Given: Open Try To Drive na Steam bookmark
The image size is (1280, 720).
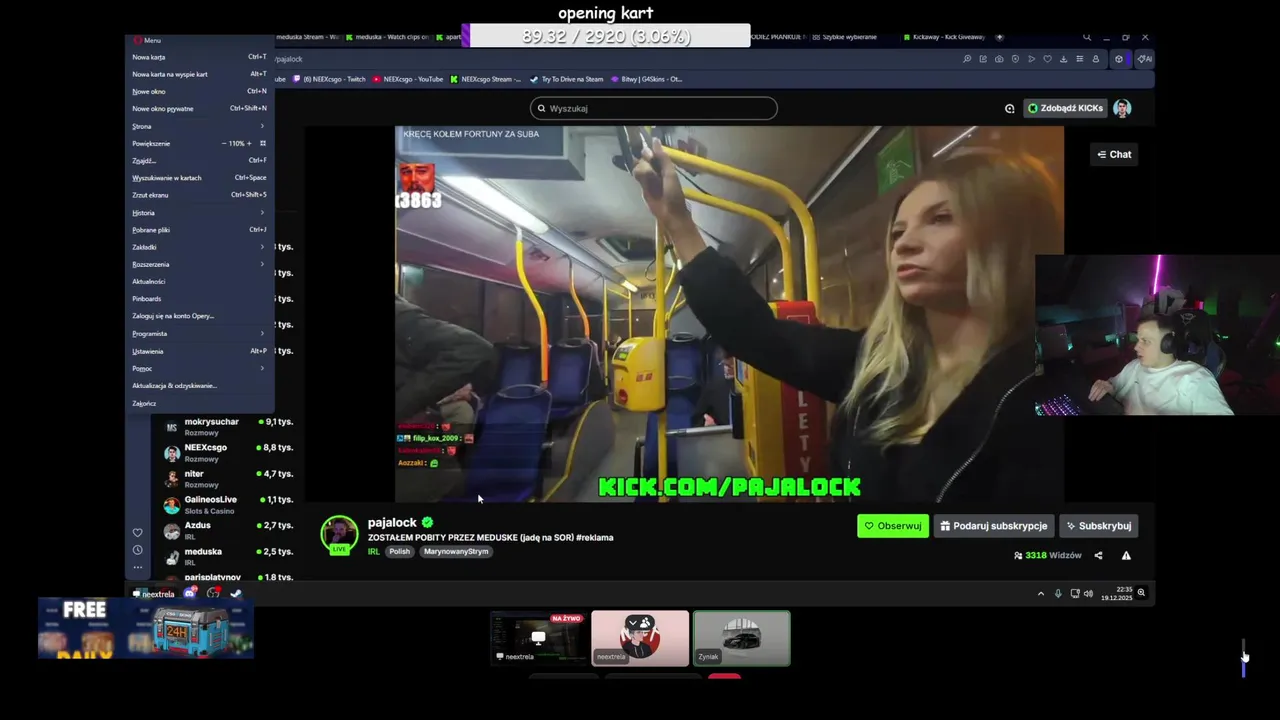Looking at the screenshot, I should pos(566,79).
